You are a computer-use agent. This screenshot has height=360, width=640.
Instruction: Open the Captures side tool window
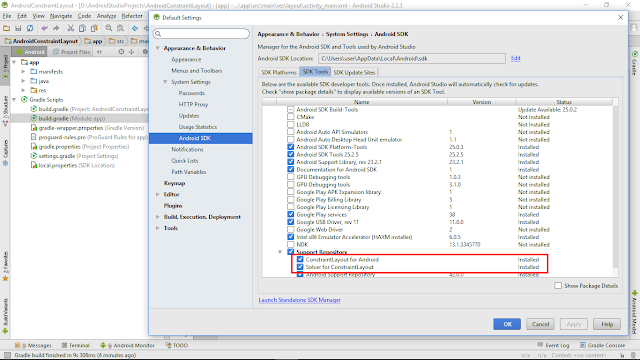point(5,152)
